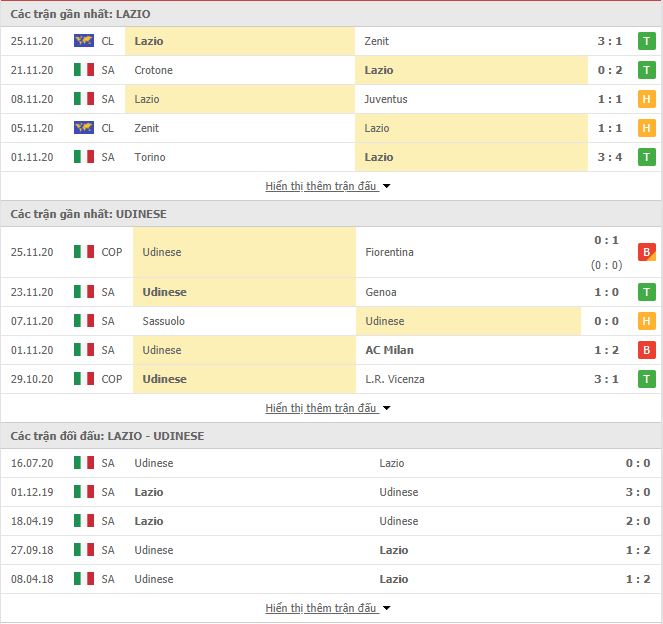This screenshot has height=624, width=663.
Task: Expand more matches under Udinese recent matches
Action: (x=328, y=408)
